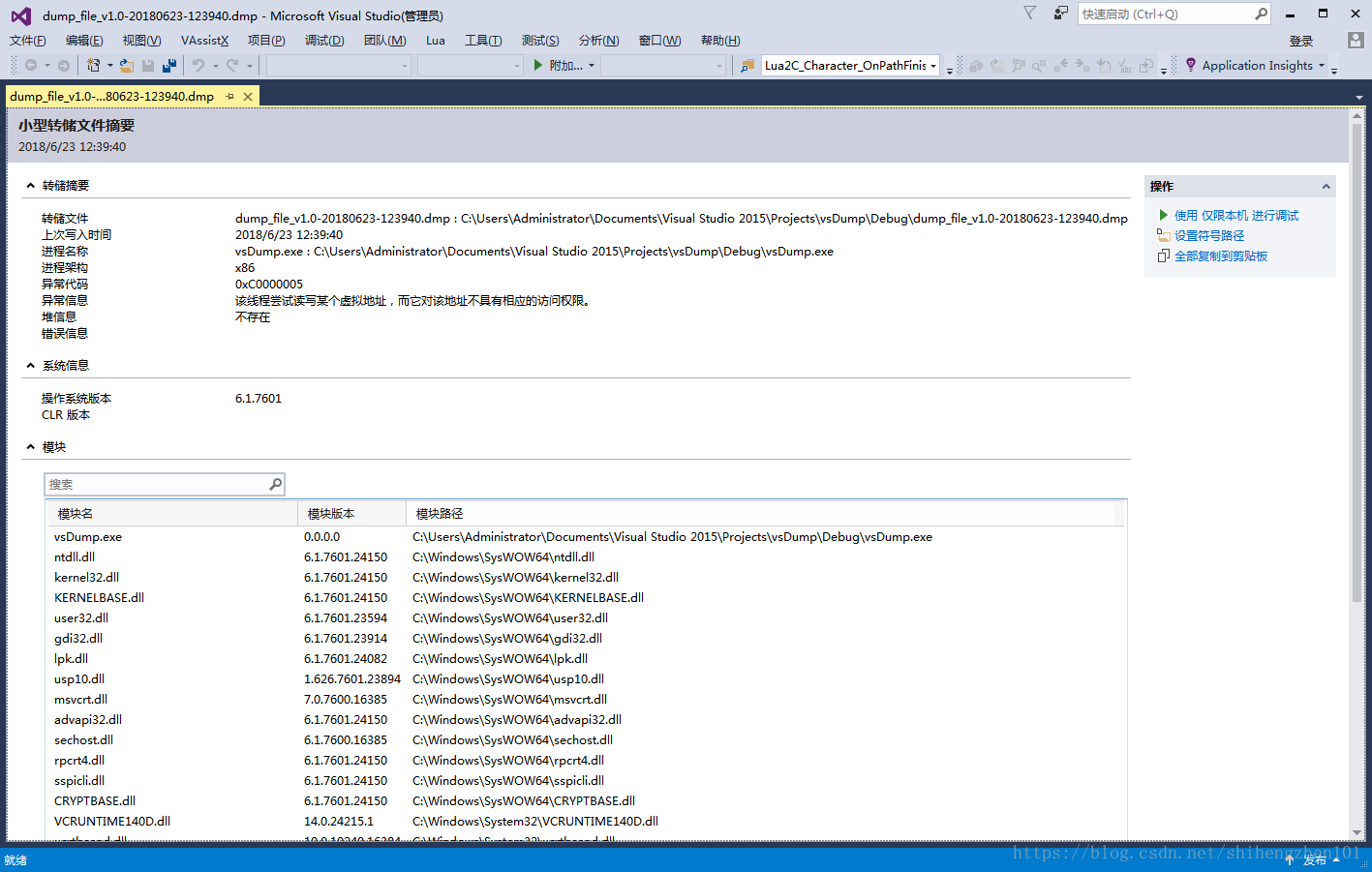Click the save file icon
The height and width of the screenshot is (872, 1372).
pos(148,66)
